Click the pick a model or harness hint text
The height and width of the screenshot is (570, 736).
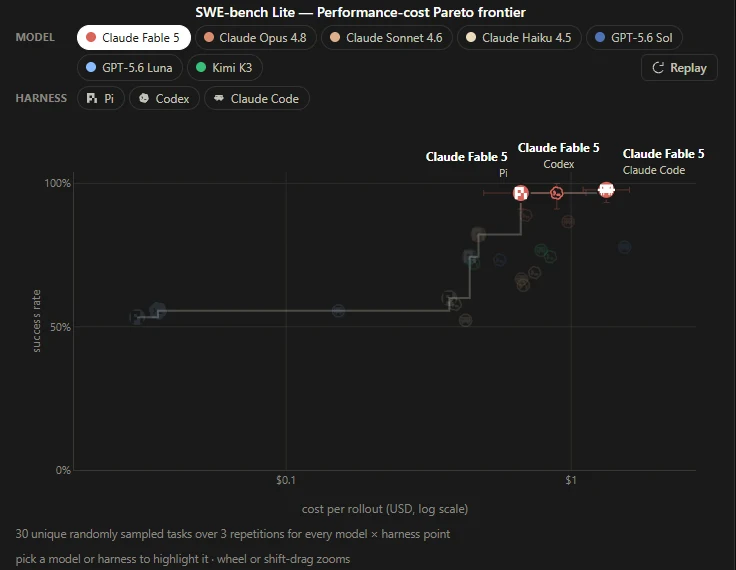(x=183, y=559)
